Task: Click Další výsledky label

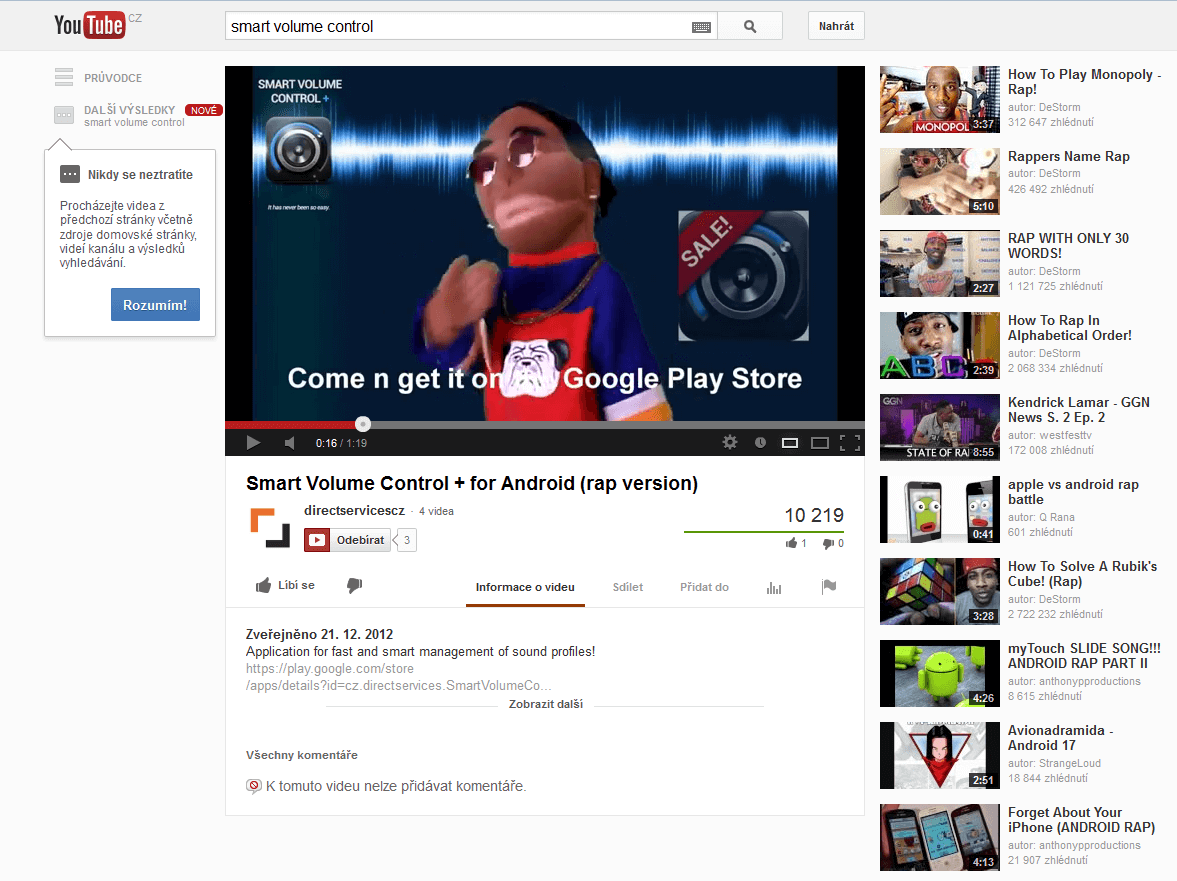Action: [x=129, y=110]
